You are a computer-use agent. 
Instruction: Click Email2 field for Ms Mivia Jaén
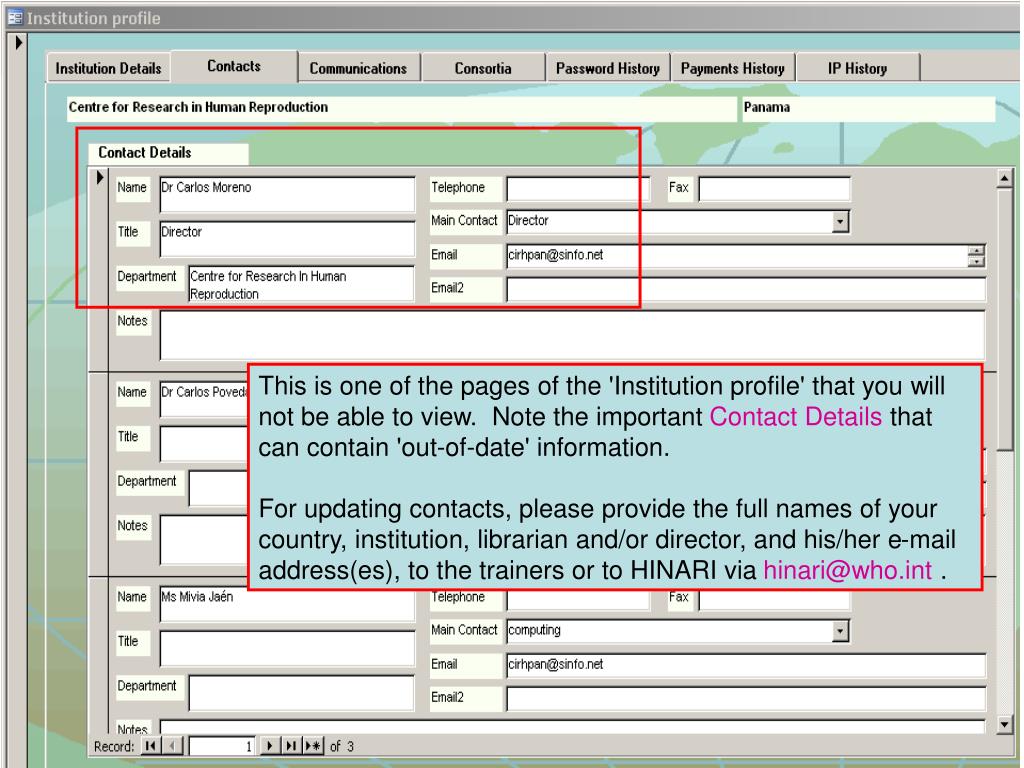point(746,698)
